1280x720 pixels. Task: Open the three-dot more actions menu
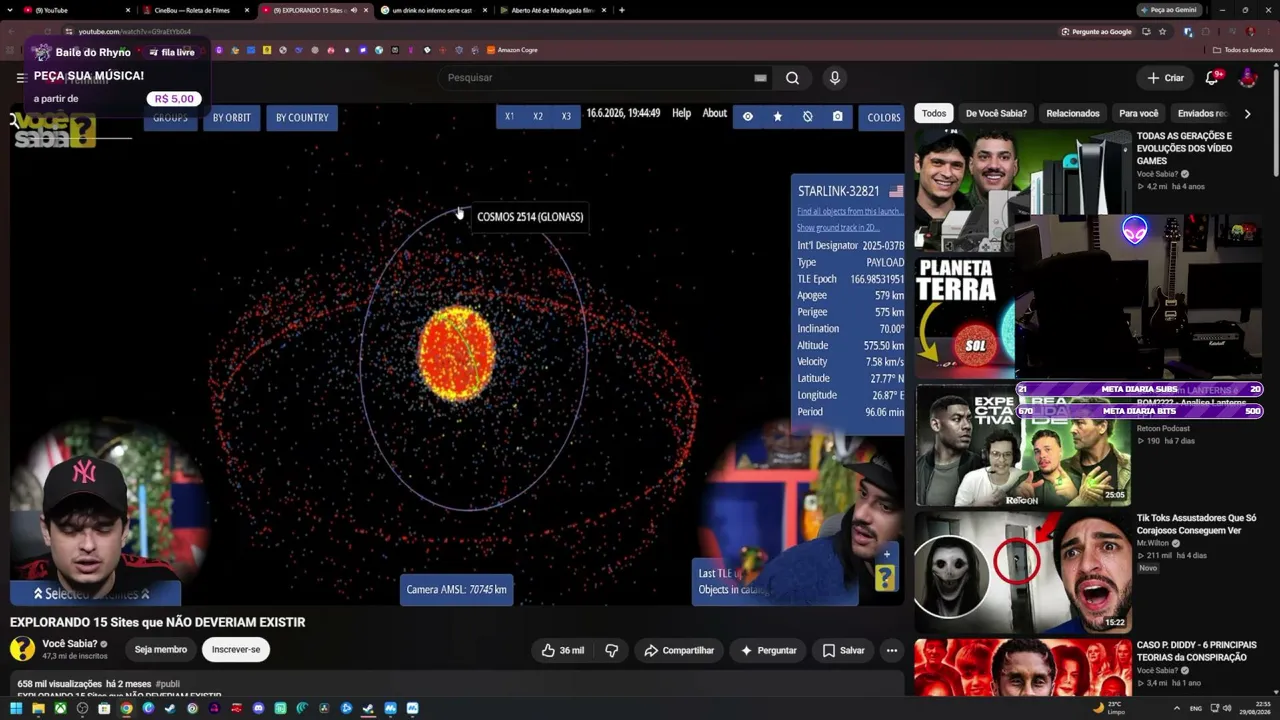tap(892, 650)
